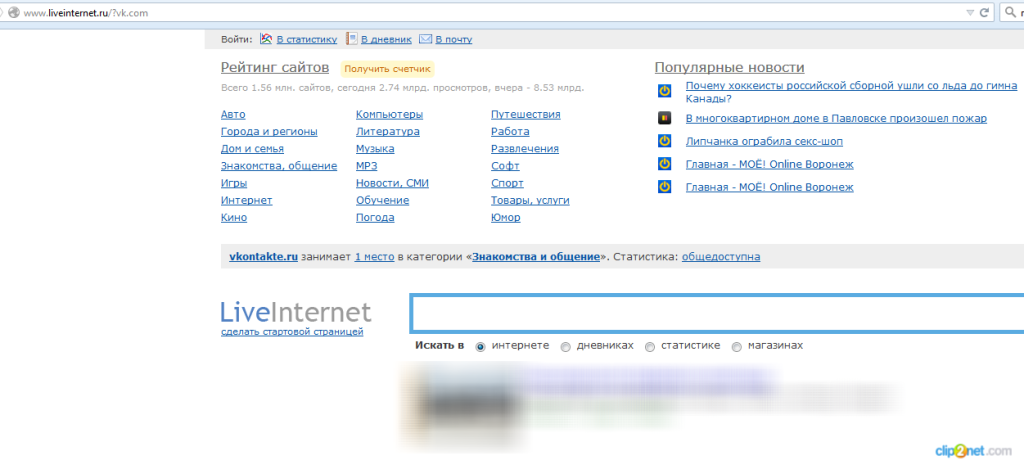Open 'сделать стартовой страницей' link
This screenshot has height=460, width=1024.
pyautogui.click(x=292, y=331)
